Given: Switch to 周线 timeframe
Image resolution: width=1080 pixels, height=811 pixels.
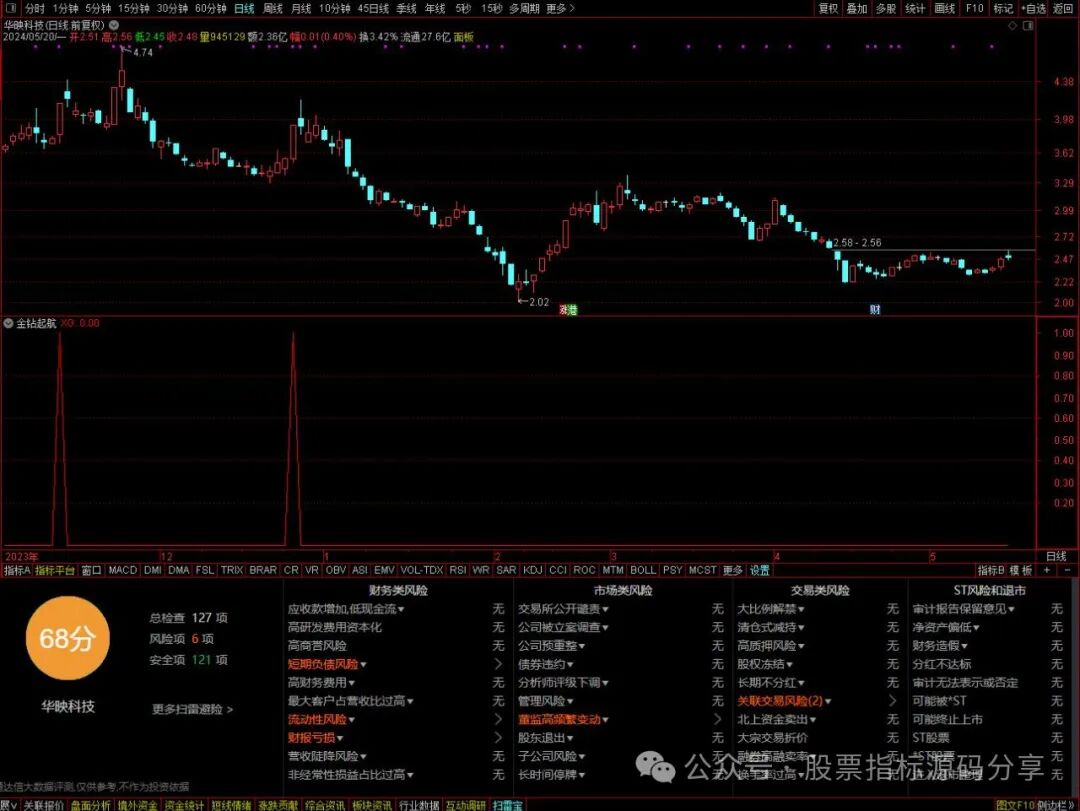Looking at the screenshot, I should 273,8.
